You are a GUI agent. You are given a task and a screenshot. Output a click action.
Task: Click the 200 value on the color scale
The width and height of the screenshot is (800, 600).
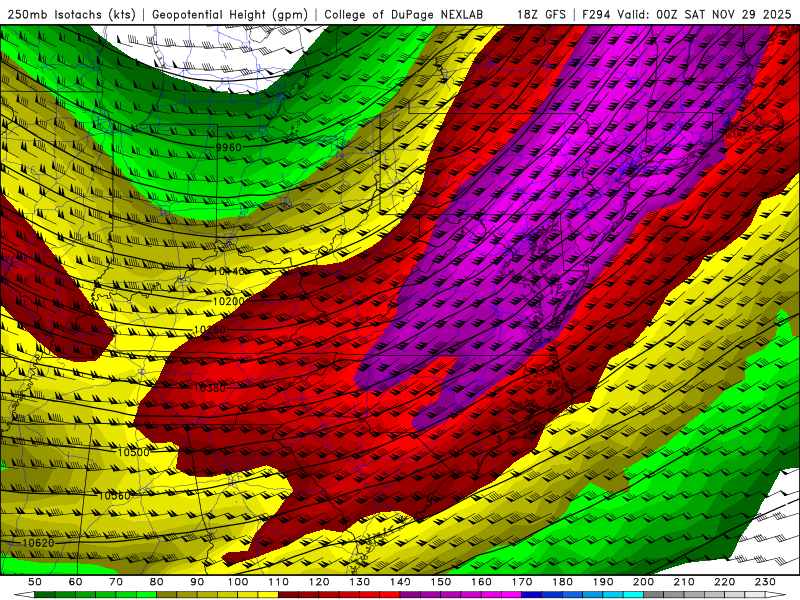pyautogui.click(x=643, y=582)
